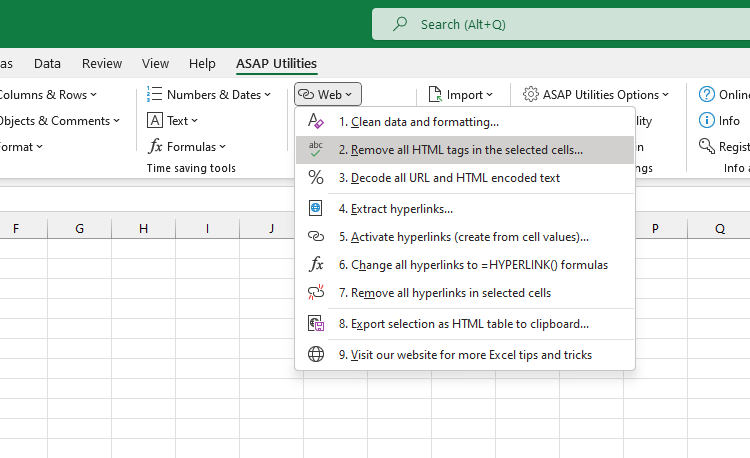Expand the Text dropdown arrow

[x=194, y=120]
